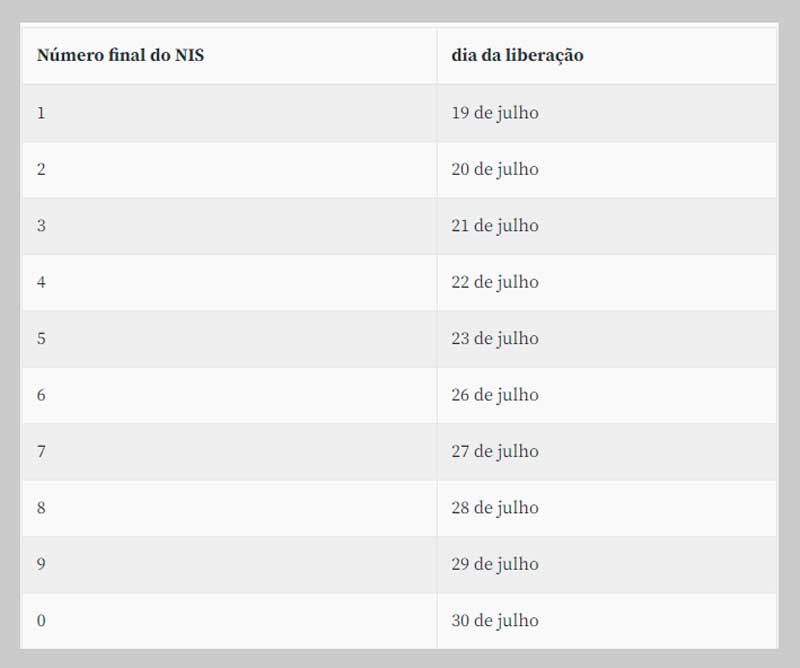Select the cell with NIS number 7
The image size is (800, 668).
41,451
